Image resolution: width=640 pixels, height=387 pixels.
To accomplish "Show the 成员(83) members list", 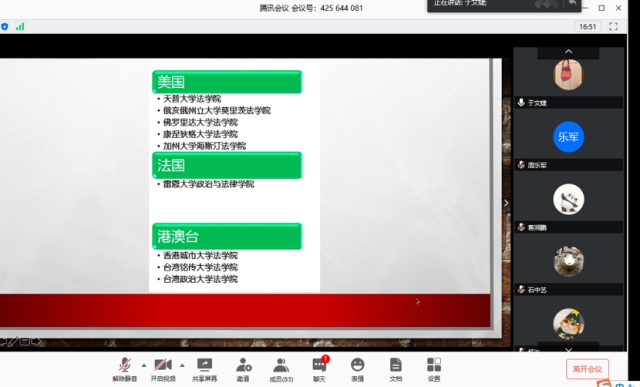I will pyautogui.click(x=281, y=369).
